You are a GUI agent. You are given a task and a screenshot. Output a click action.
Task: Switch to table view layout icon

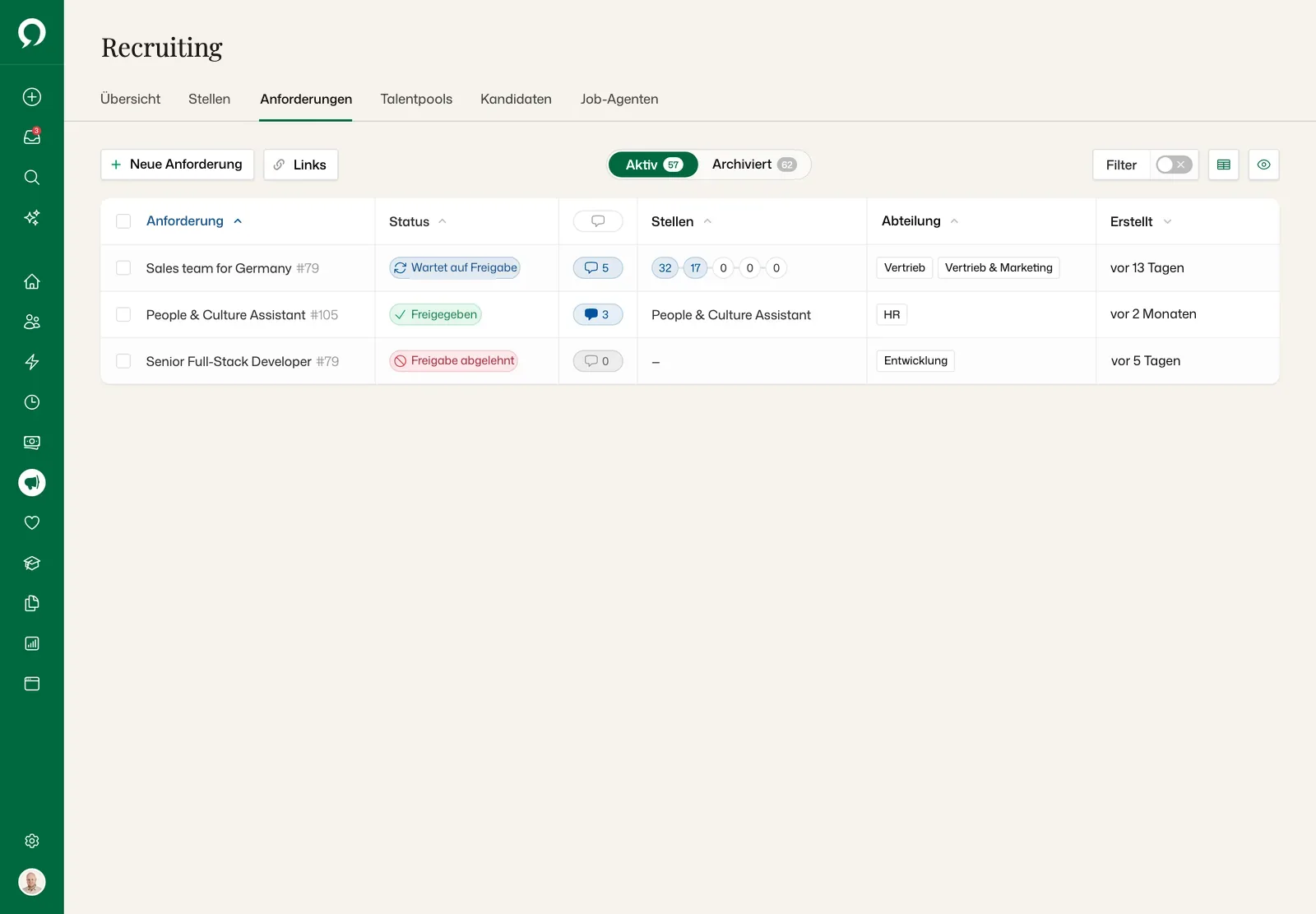(x=1224, y=165)
